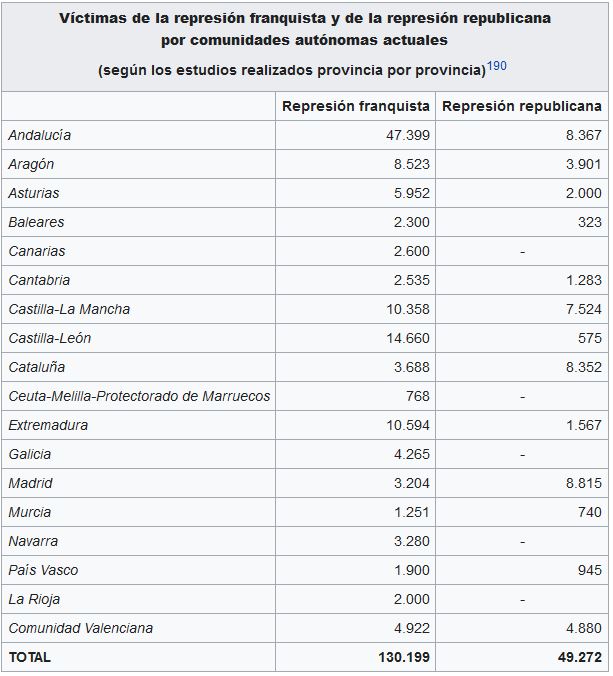Image resolution: width=613 pixels, height=676 pixels.
Task: Click Castilla-León's franquista value 14.660
Action: tap(408, 338)
